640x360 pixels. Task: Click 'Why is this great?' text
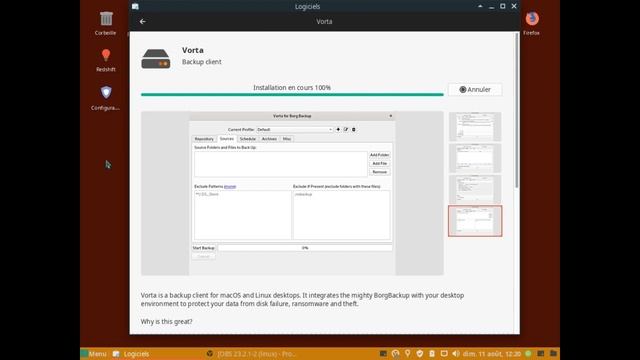pyautogui.click(x=167, y=322)
